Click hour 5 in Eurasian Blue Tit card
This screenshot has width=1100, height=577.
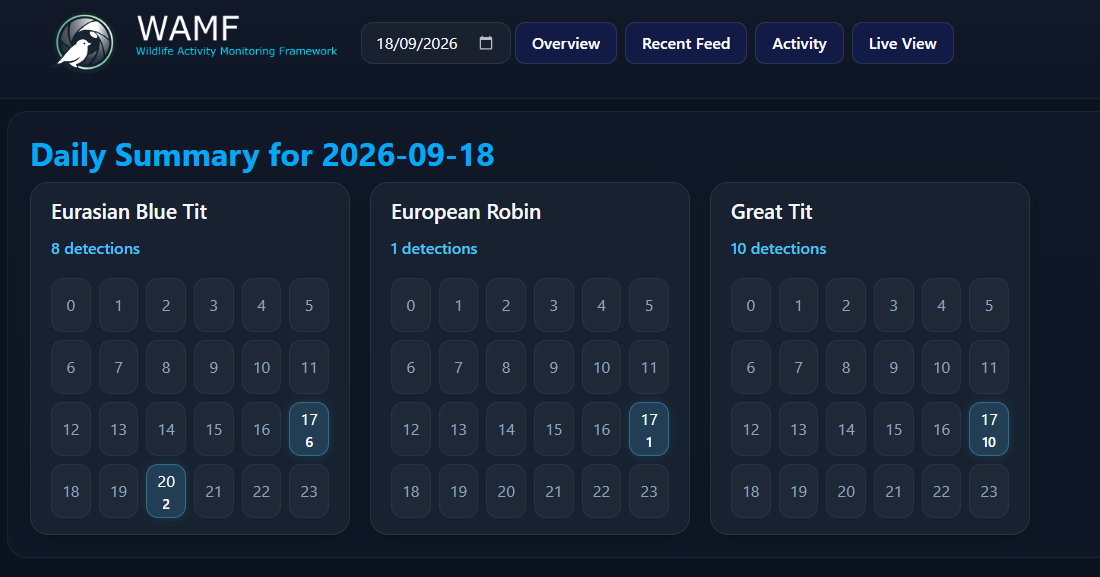coord(309,305)
